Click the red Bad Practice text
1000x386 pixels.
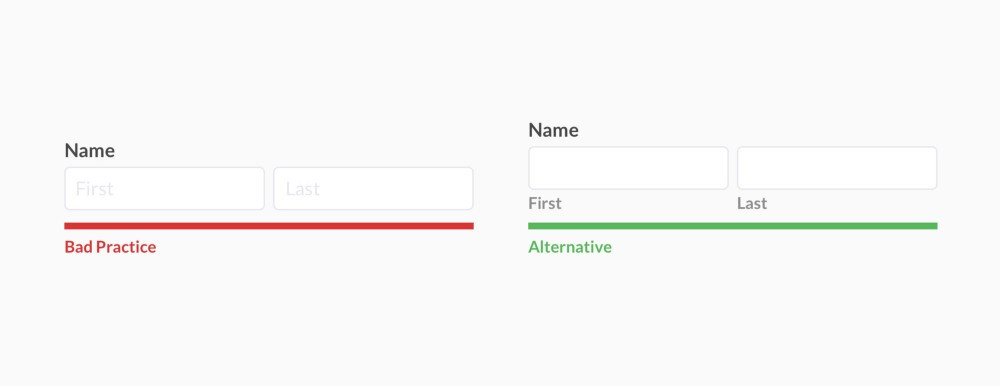110,247
